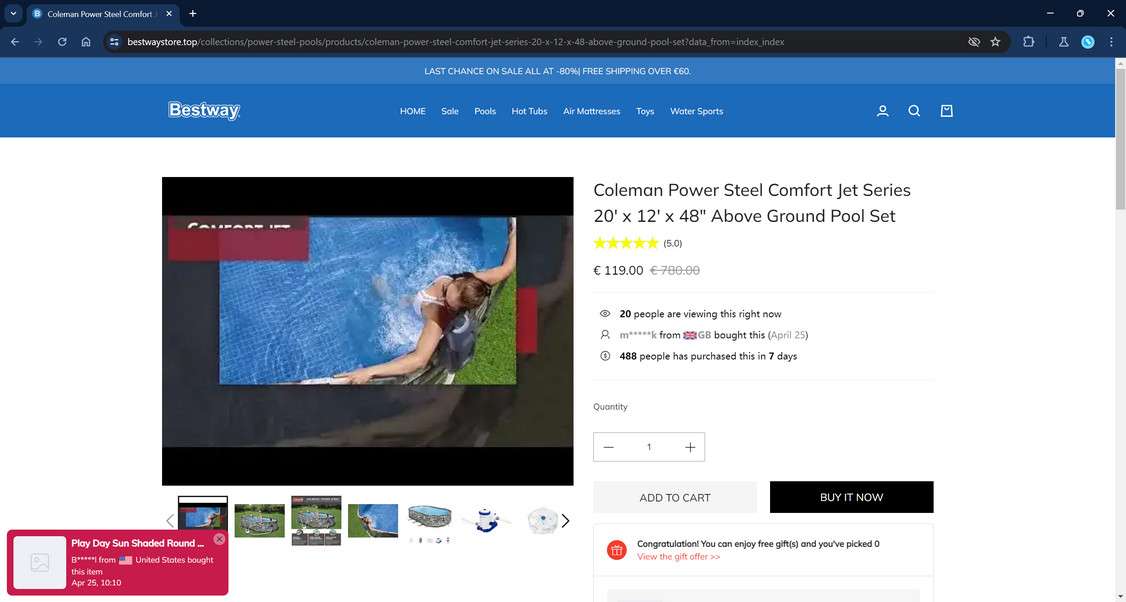
Task: Open the Chrome labs flask icon
Action: point(1064,42)
